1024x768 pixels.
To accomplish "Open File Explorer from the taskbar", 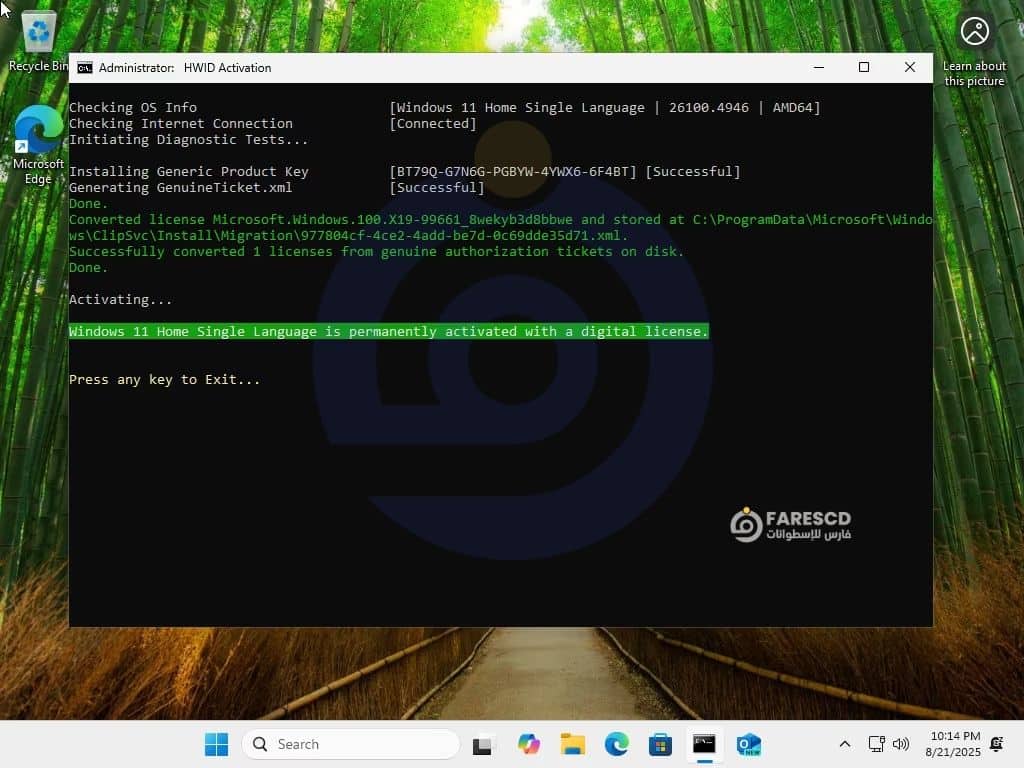I will tap(573, 744).
